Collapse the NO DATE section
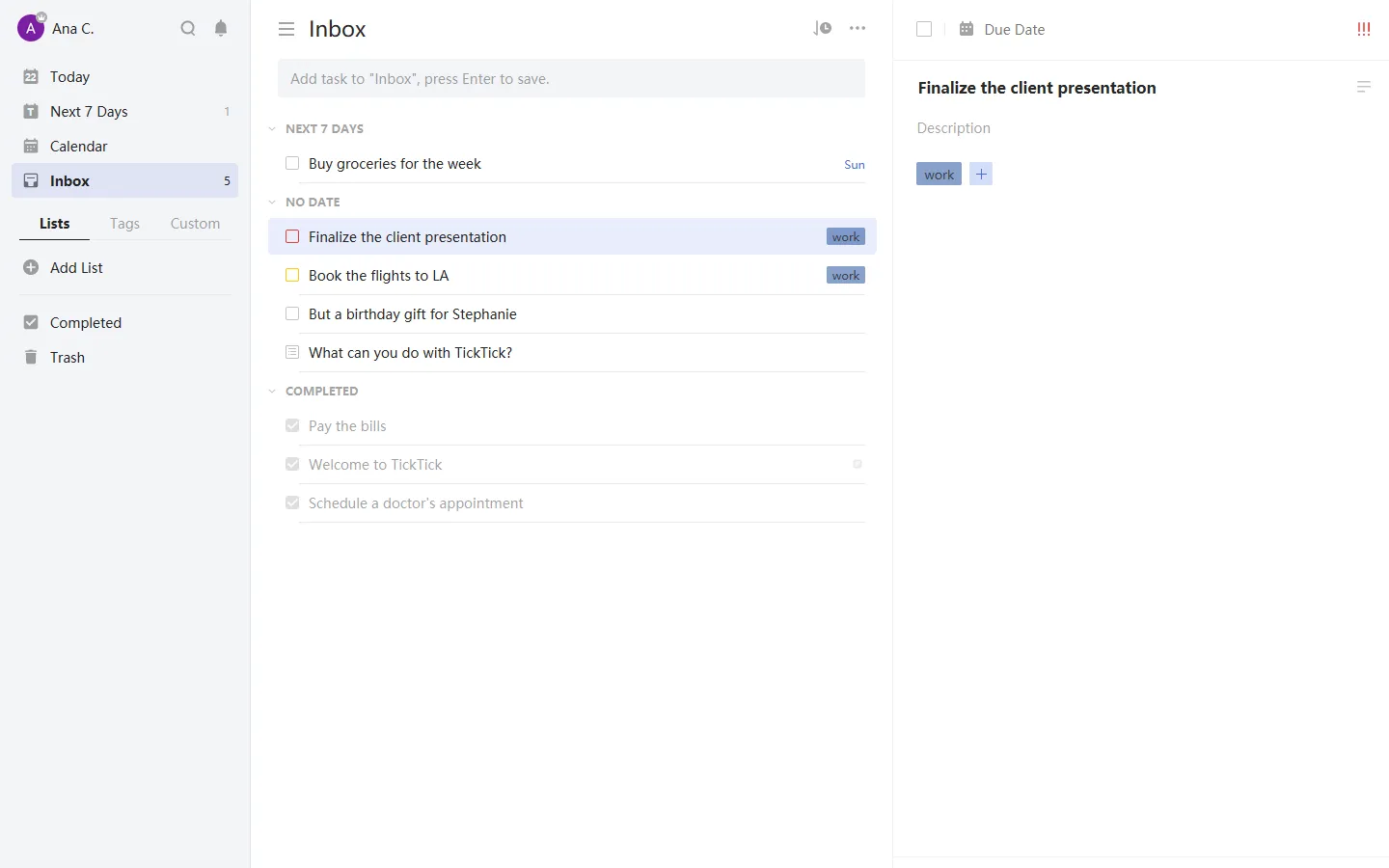Viewport: 1389px width, 868px height. click(x=273, y=202)
